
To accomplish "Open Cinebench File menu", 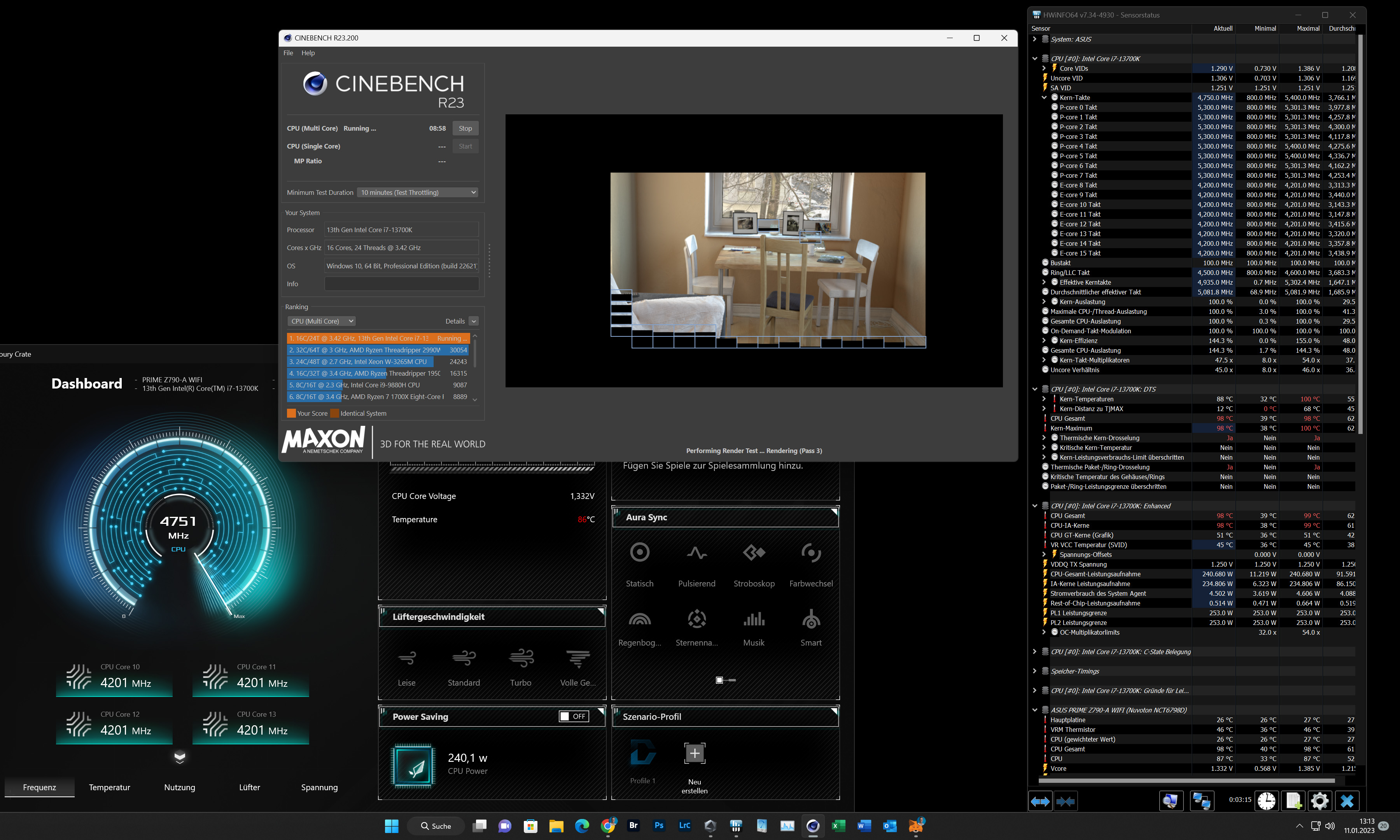I will [288, 52].
